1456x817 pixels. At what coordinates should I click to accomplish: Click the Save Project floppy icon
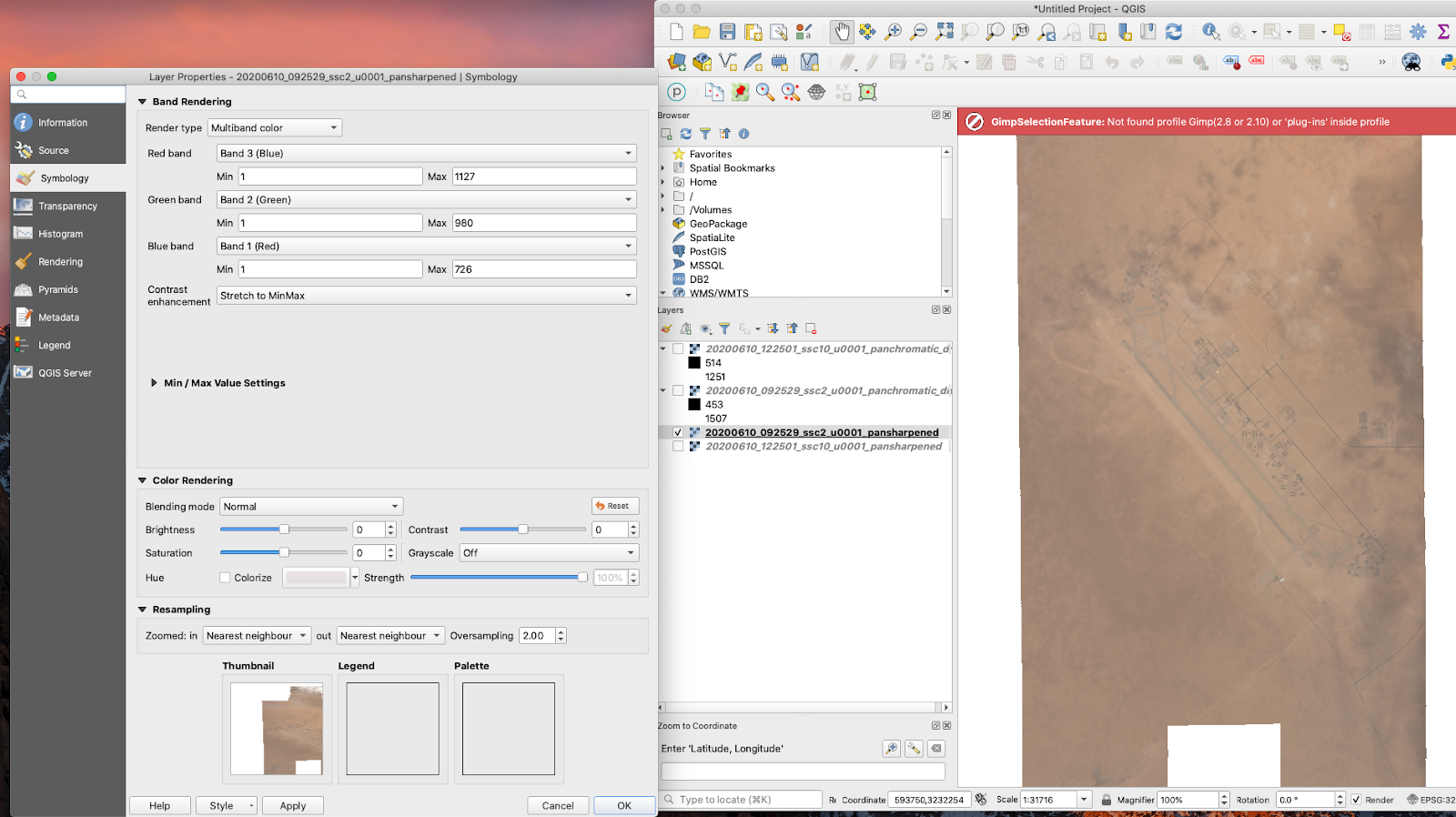(x=727, y=32)
